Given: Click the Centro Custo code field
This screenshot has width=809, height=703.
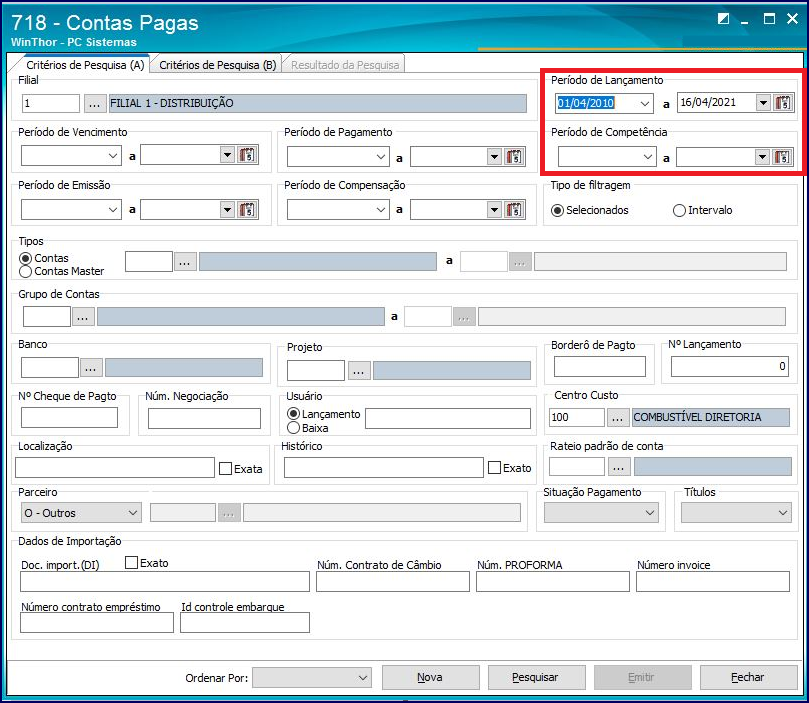Looking at the screenshot, I should [576, 417].
